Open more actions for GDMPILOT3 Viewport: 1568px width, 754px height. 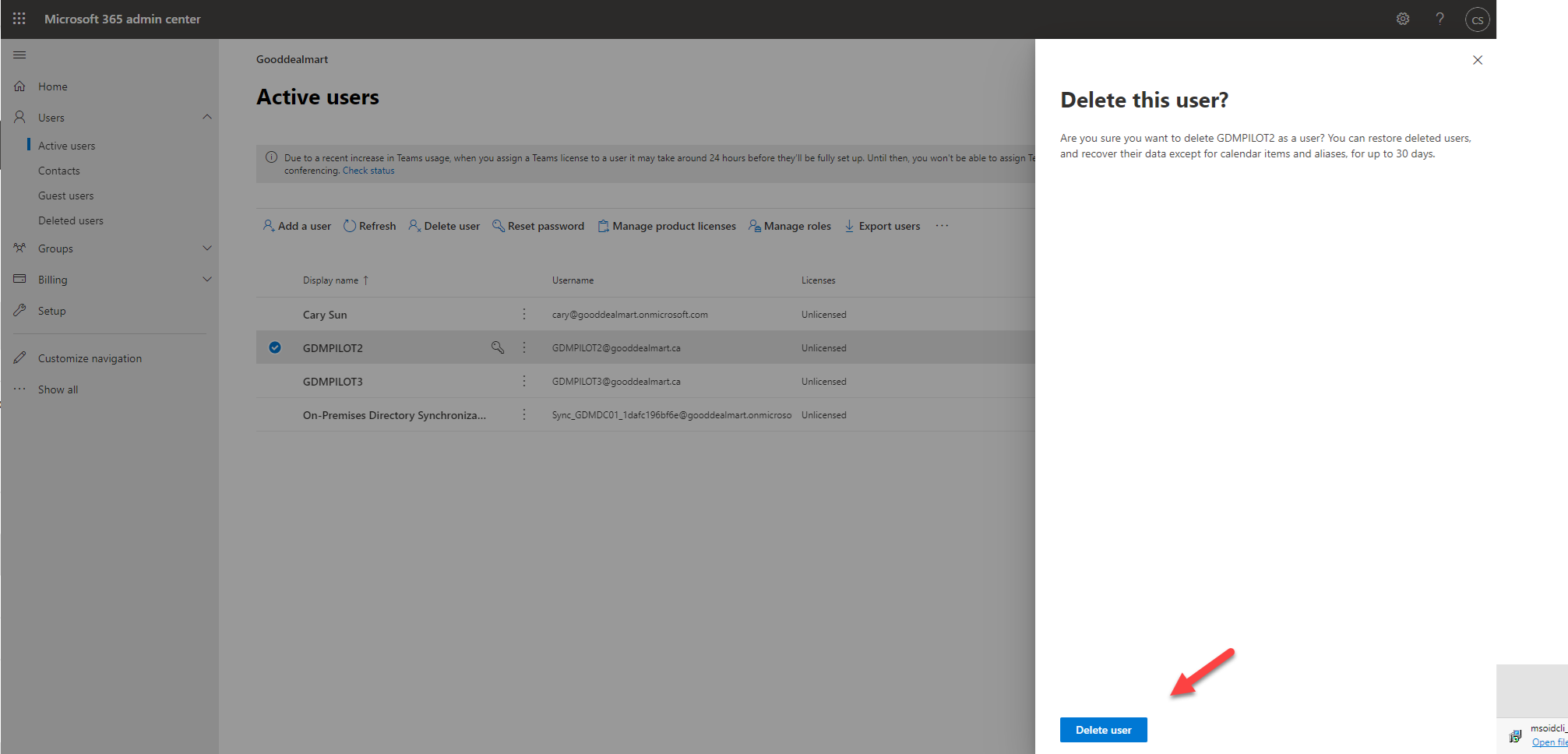click(x=524, y=381)
